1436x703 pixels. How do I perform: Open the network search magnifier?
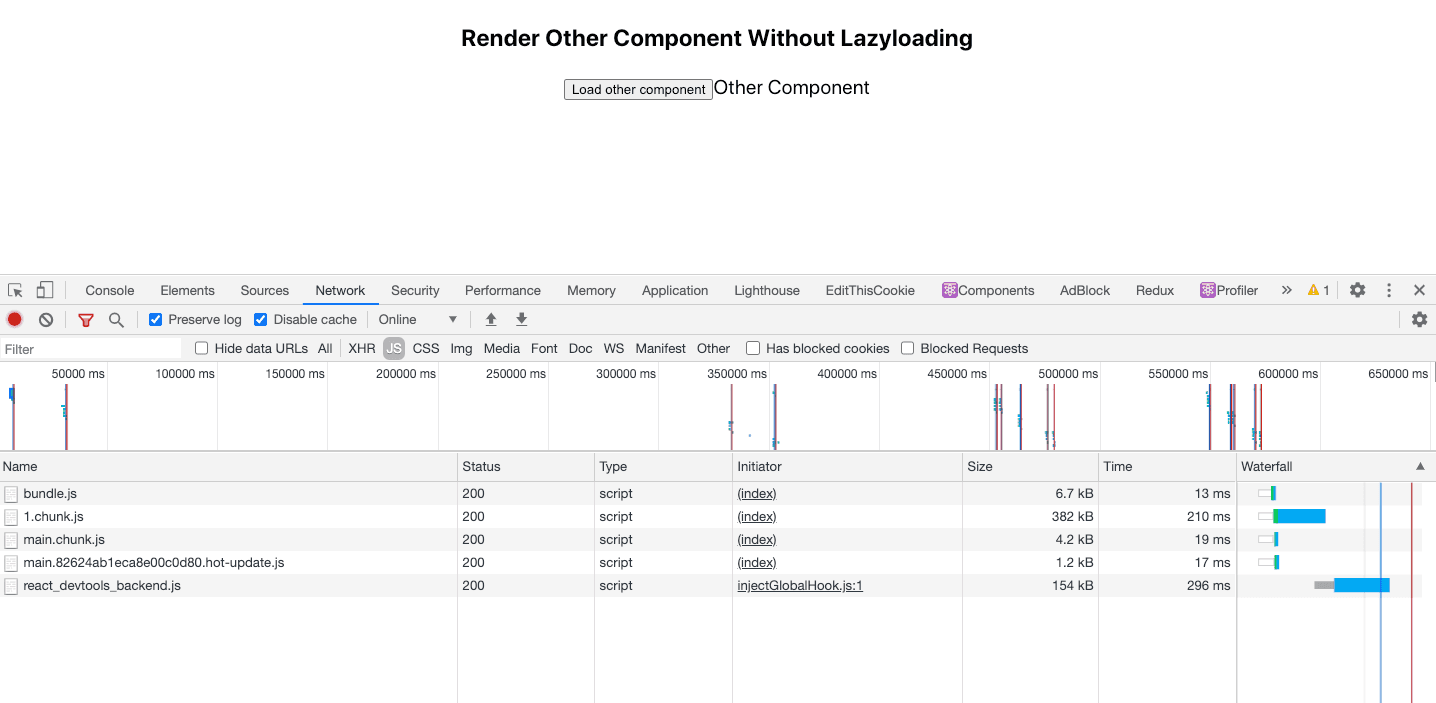(x=116, y=320)
